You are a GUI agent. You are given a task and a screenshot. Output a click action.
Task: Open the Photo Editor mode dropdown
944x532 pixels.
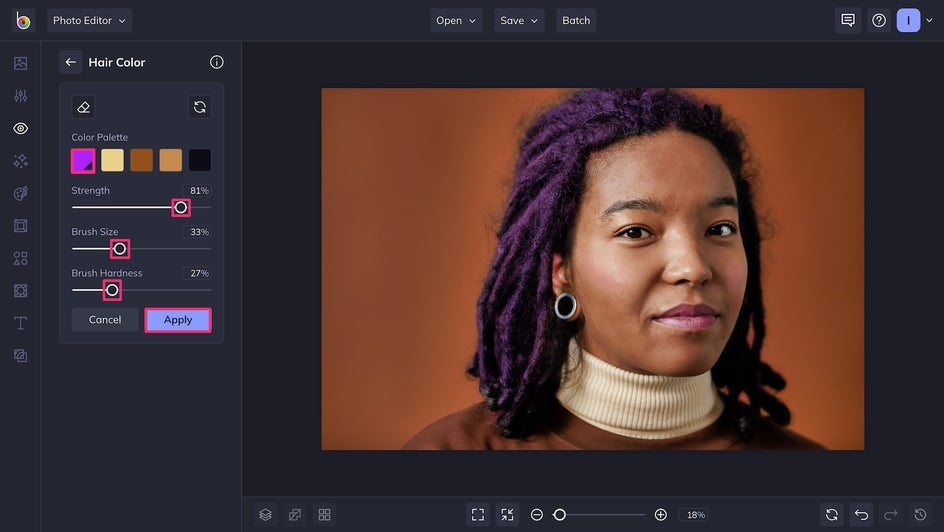[89, 20]
